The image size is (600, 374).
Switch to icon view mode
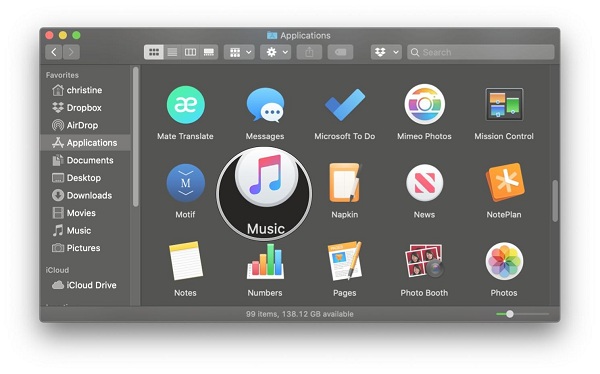coord(154,52)
